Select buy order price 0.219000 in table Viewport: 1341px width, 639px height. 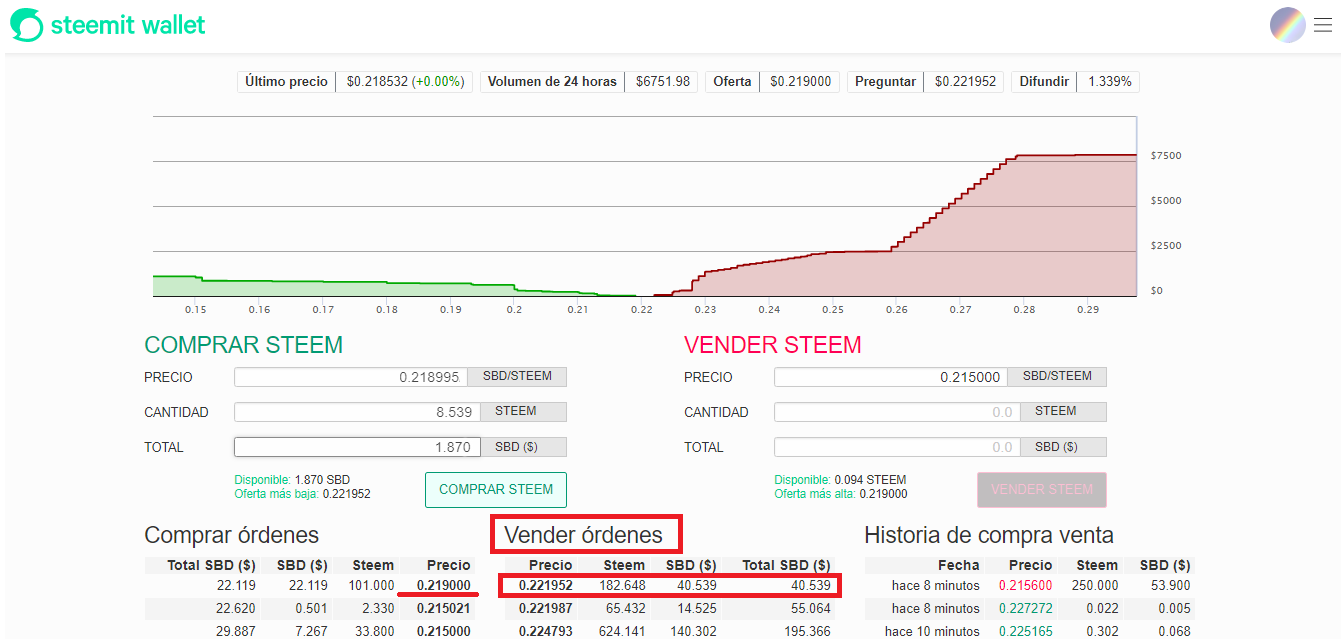444,585
